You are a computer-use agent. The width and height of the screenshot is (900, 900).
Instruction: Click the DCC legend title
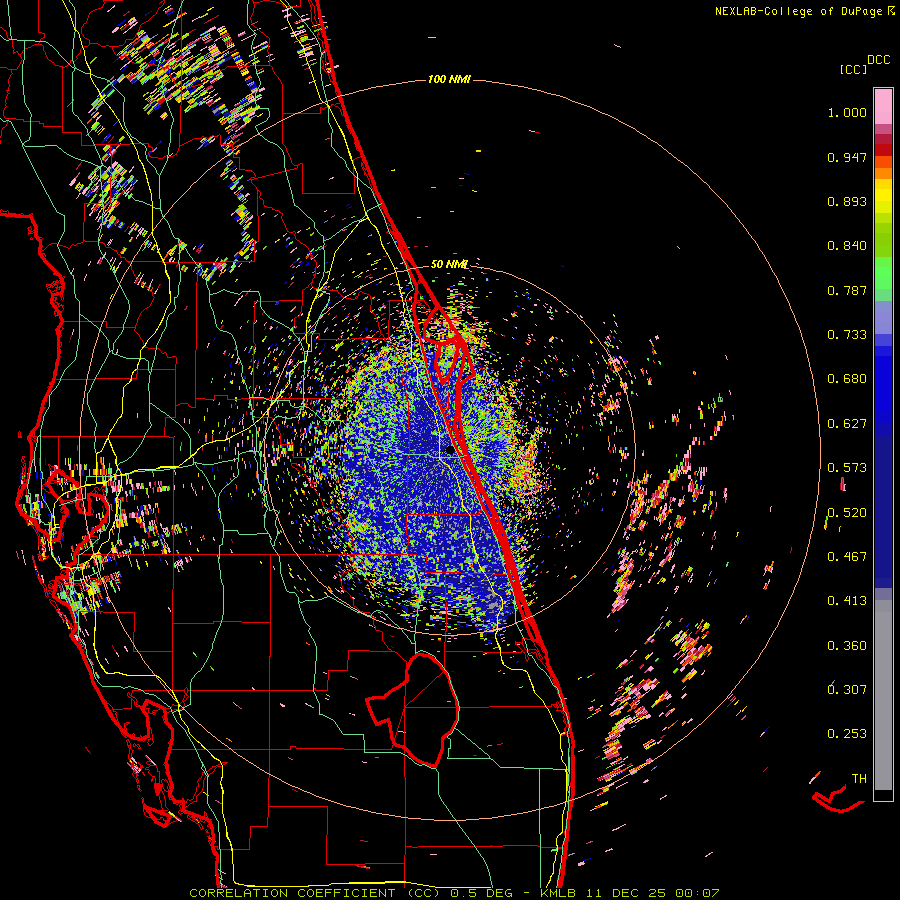coord(878,60)
